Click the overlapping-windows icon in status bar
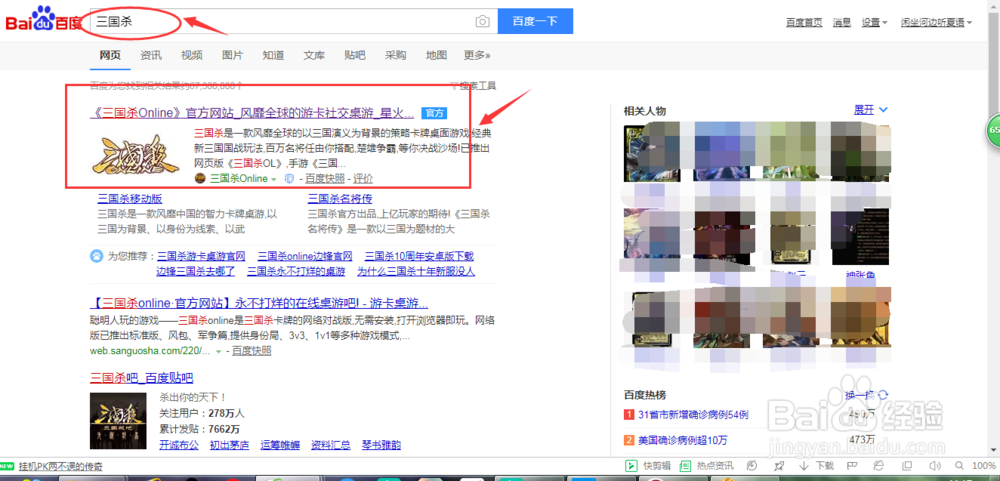1000x481 pixels. coord(906,466)
